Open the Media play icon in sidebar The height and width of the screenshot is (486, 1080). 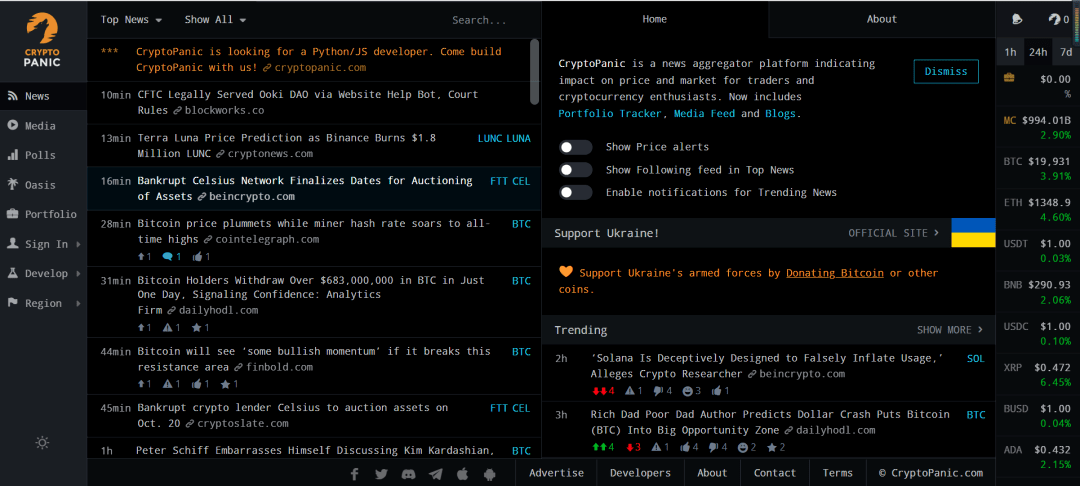[12, 125]
